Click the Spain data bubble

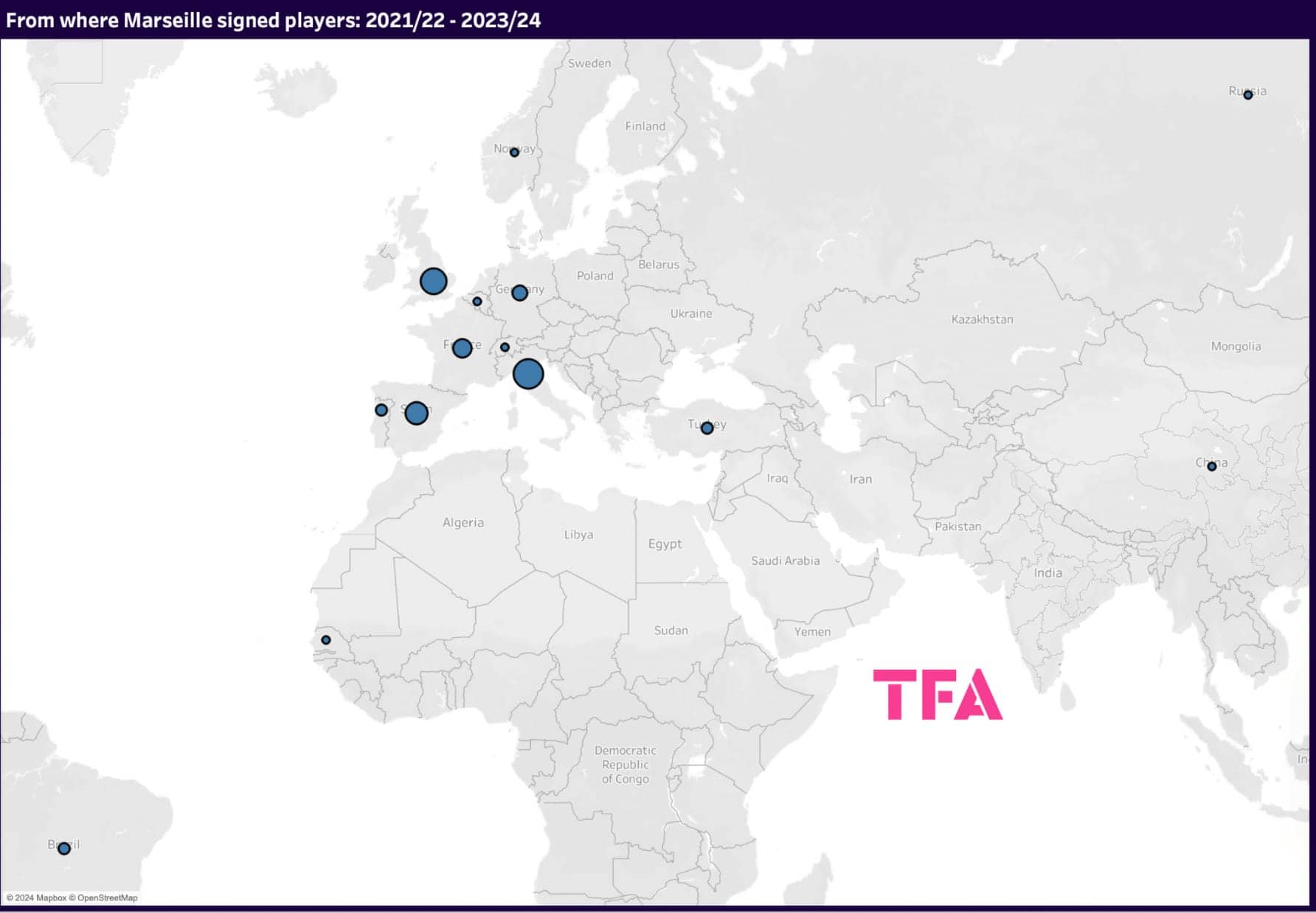[x=416, y=413]
